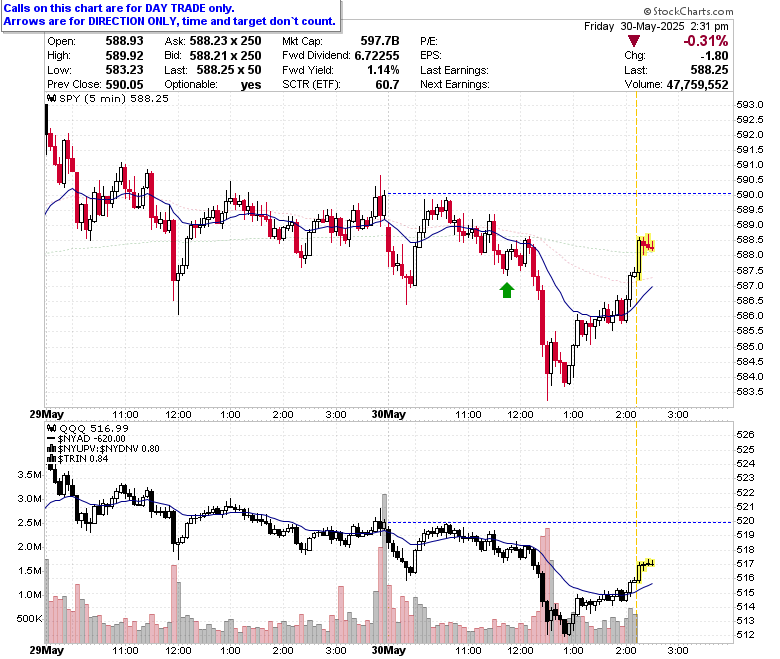Click the 29May label below QQQ chart
The height and width of the screenshot is (659, 780).
coord(47,650)
